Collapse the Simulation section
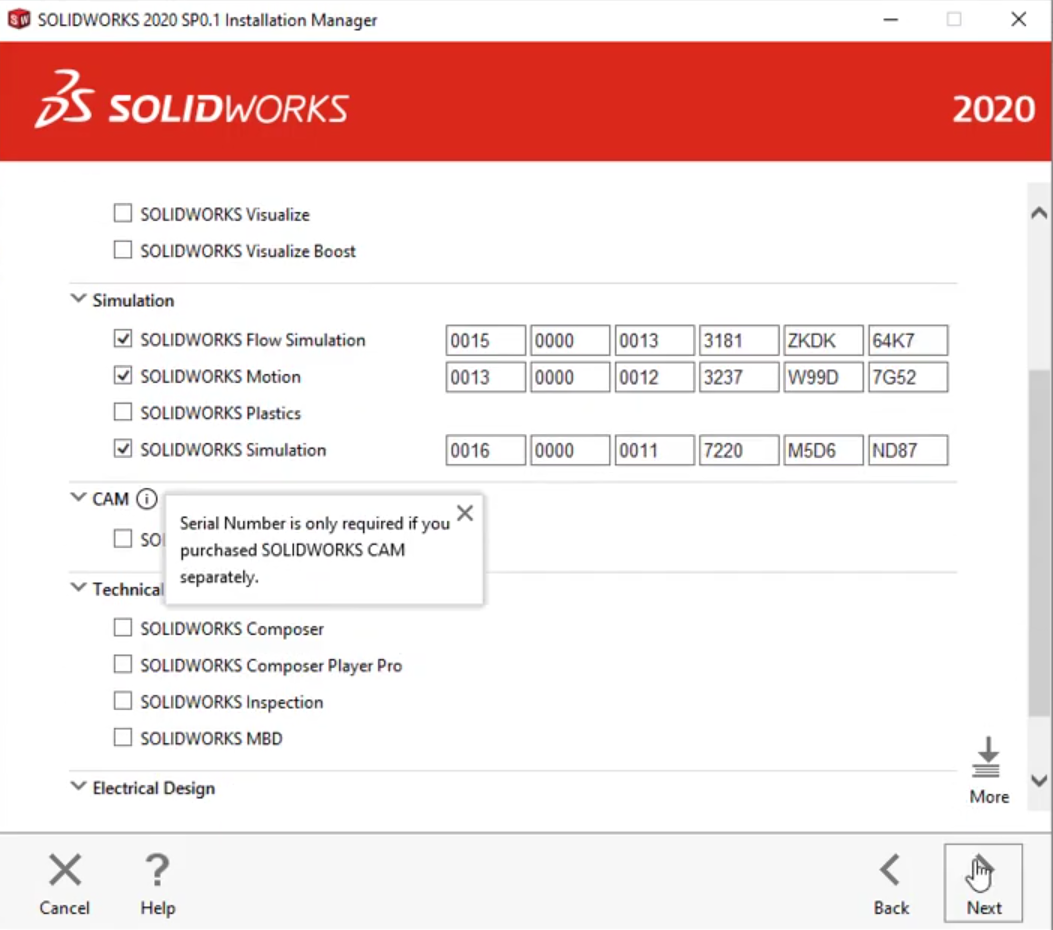 coord(78,299)
